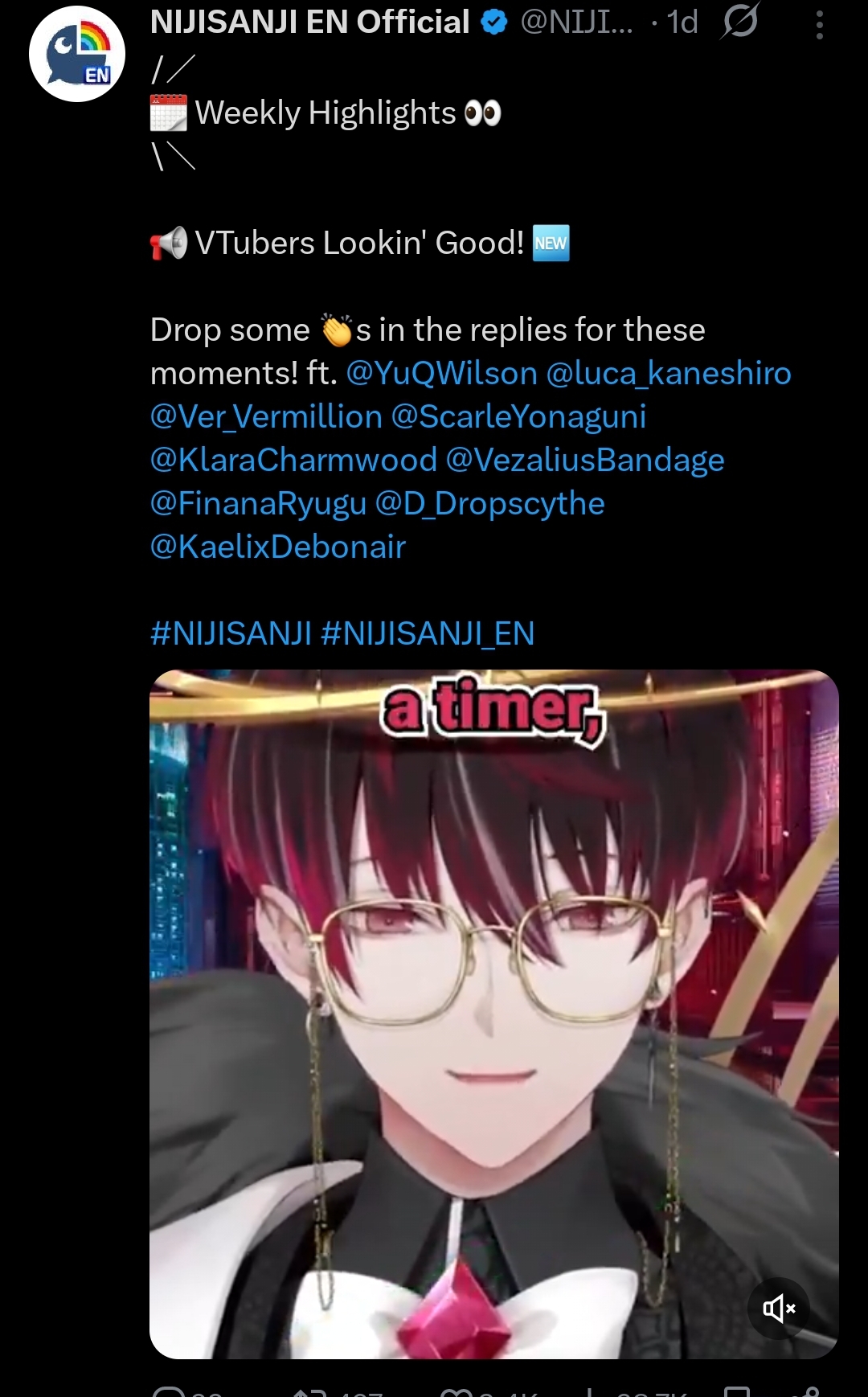Unmute the video with speaker icon

point(780,1309)
